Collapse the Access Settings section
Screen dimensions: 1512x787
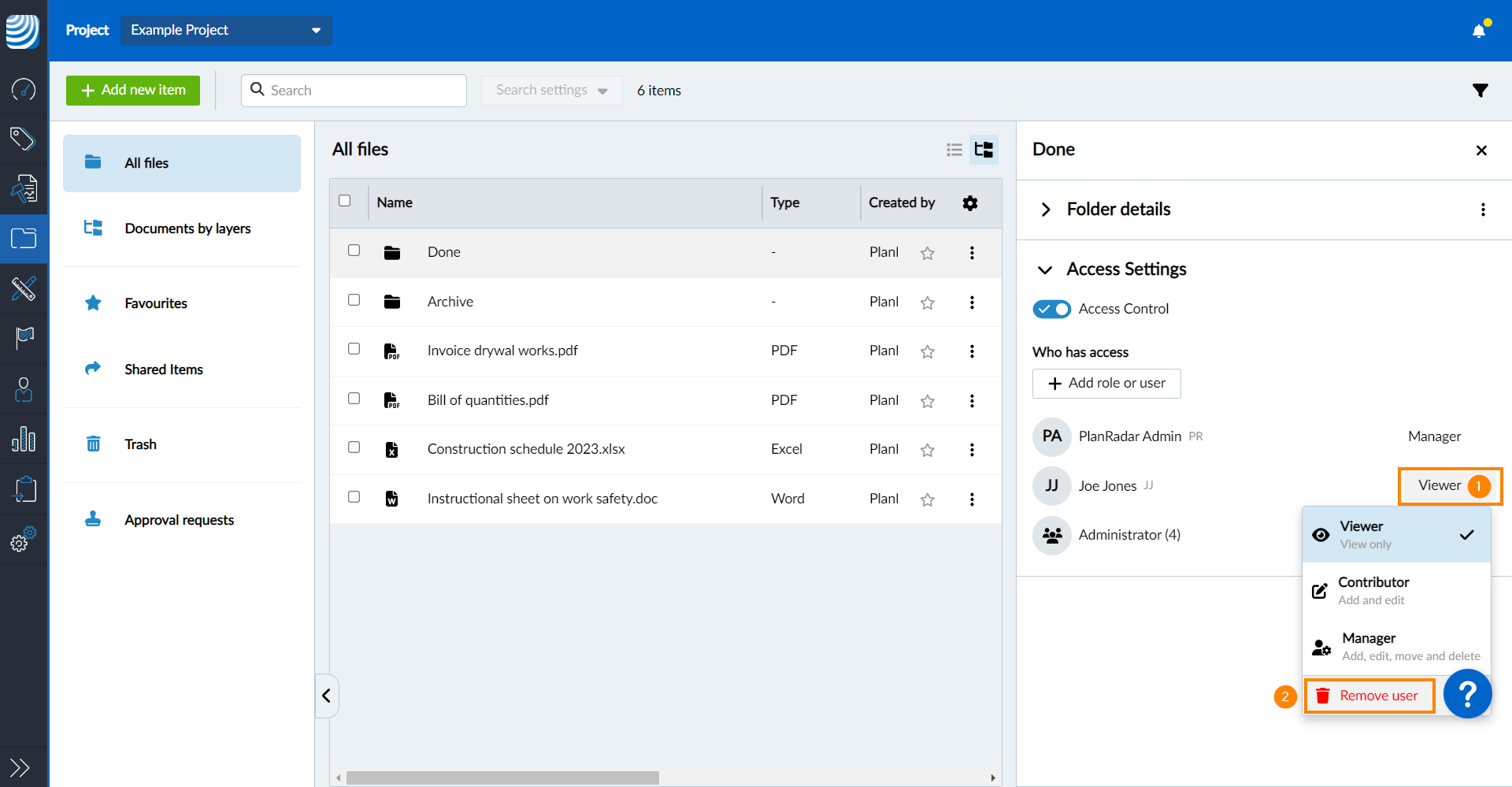(x=1045, y=270)
